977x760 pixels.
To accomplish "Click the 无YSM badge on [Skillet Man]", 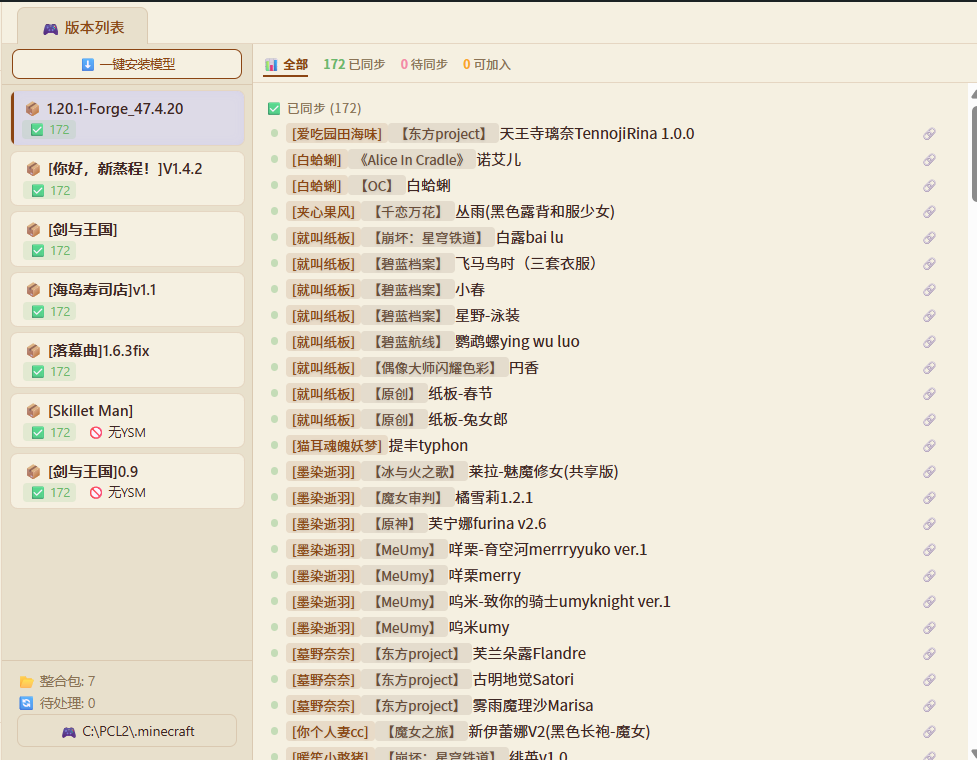I will point(117,432).
